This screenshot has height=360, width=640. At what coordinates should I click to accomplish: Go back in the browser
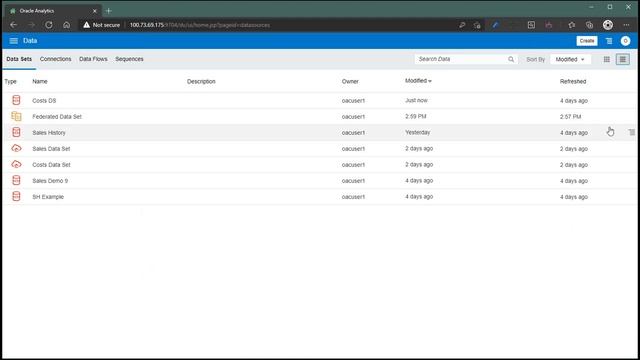pyautogui.click(x=13, y=25)
